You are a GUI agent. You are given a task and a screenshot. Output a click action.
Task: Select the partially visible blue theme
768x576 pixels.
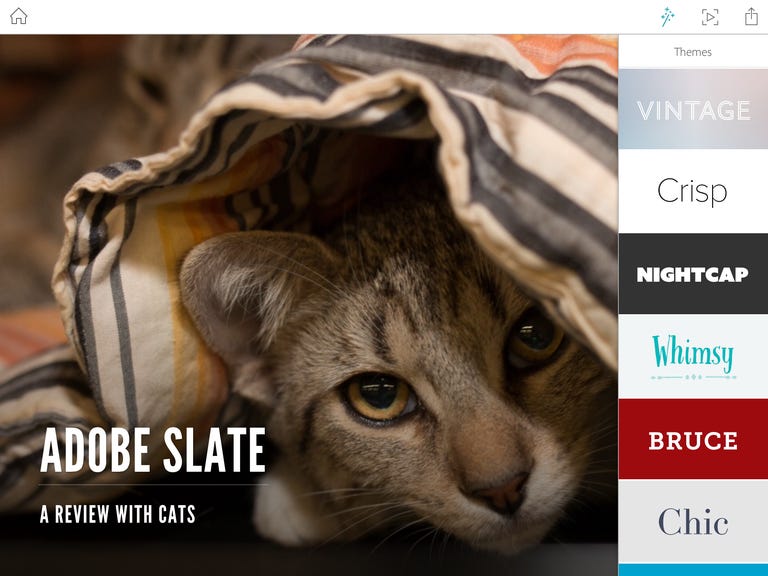click(693, 570)
